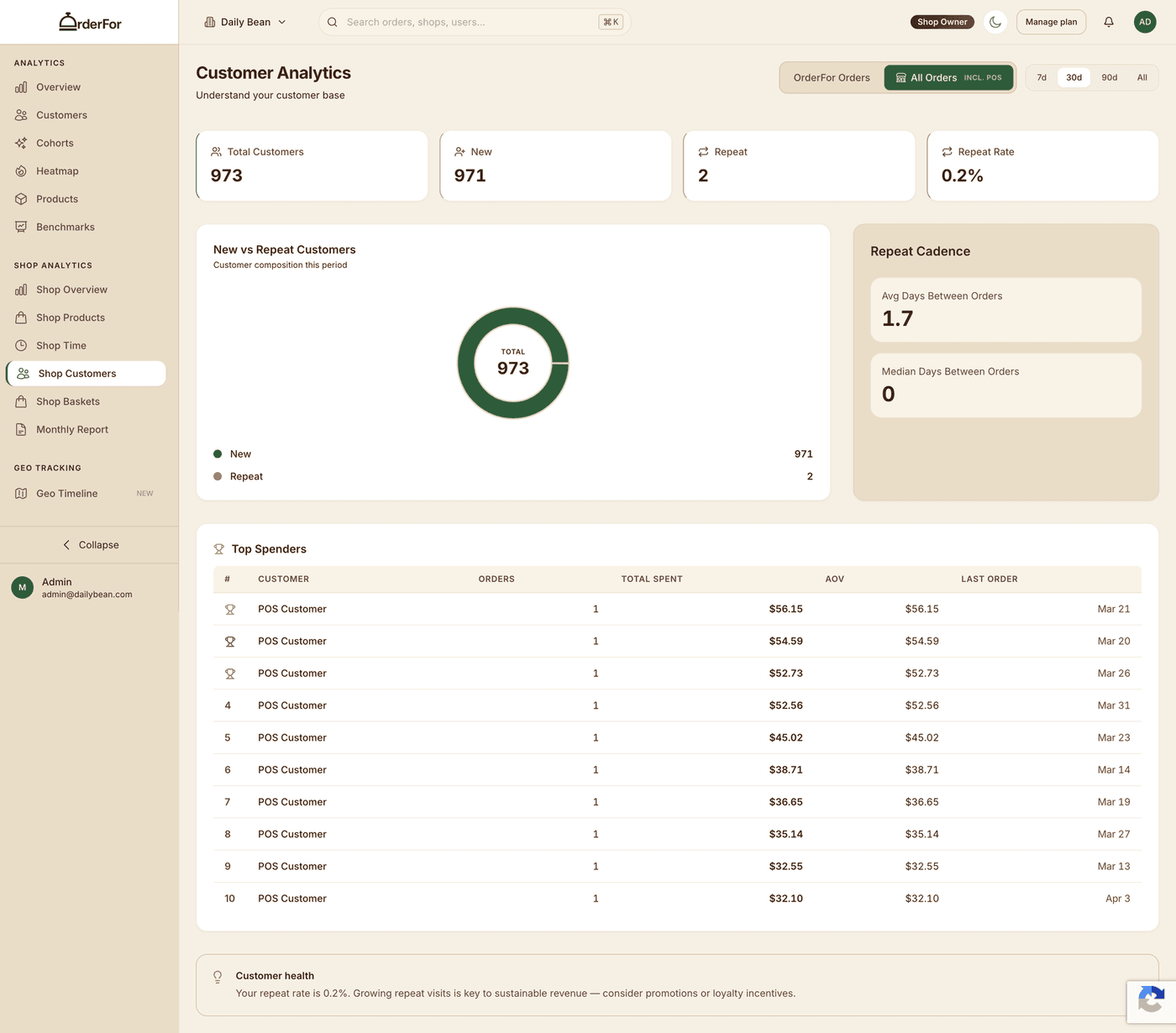Open Benchmarks chart icon
Image resolution: width=1176 pixels, height=1033 pixels.
click(x=21, y=227)
